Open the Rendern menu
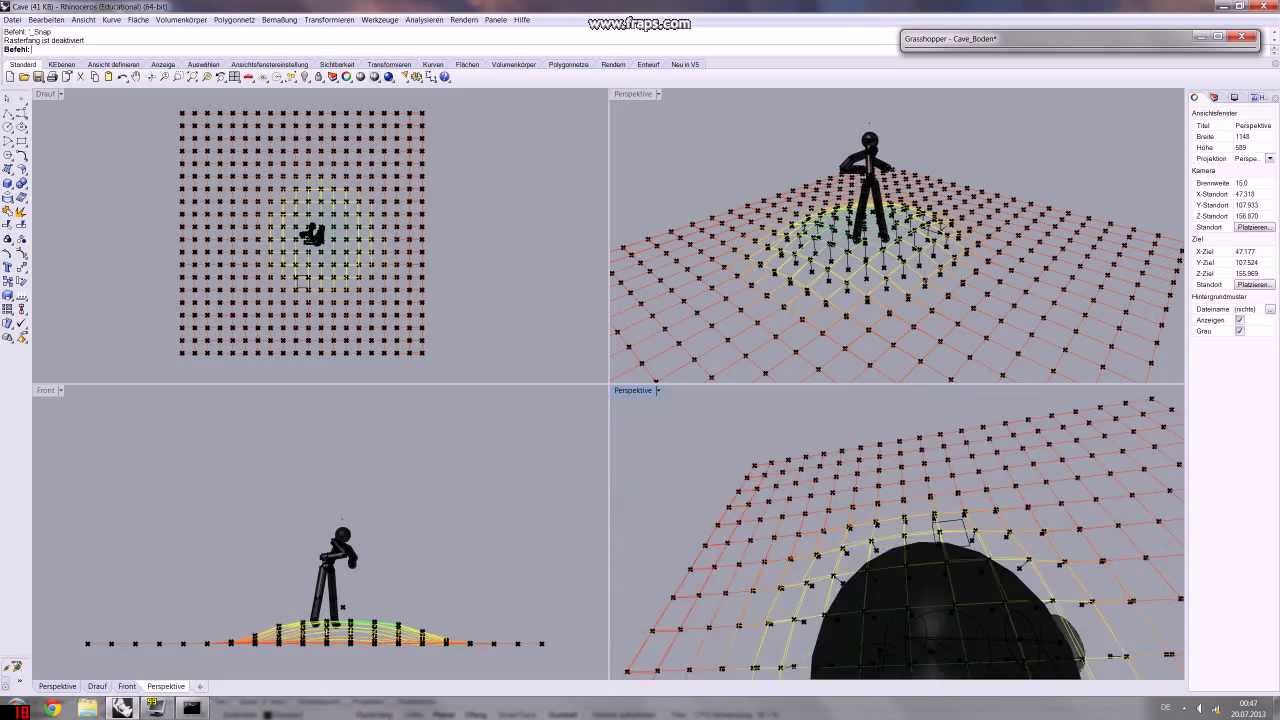This screenshot has width=1280, height=720. pyautogui.click(x=464, y=20)
